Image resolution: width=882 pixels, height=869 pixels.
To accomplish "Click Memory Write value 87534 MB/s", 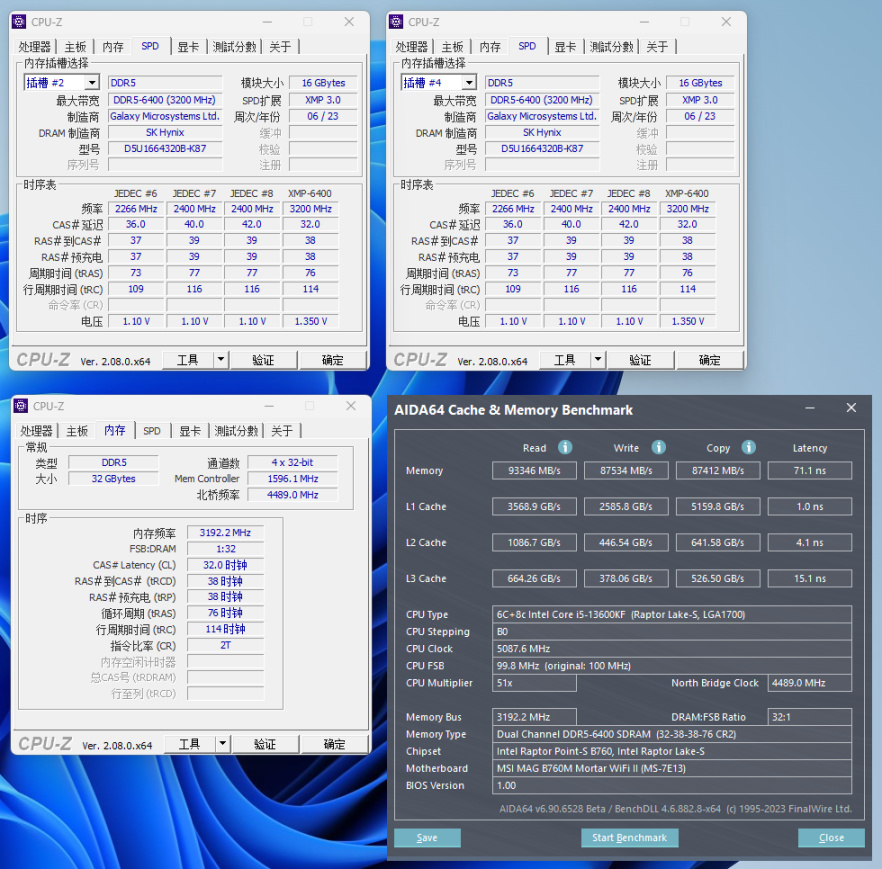I will tap(626, 470).
